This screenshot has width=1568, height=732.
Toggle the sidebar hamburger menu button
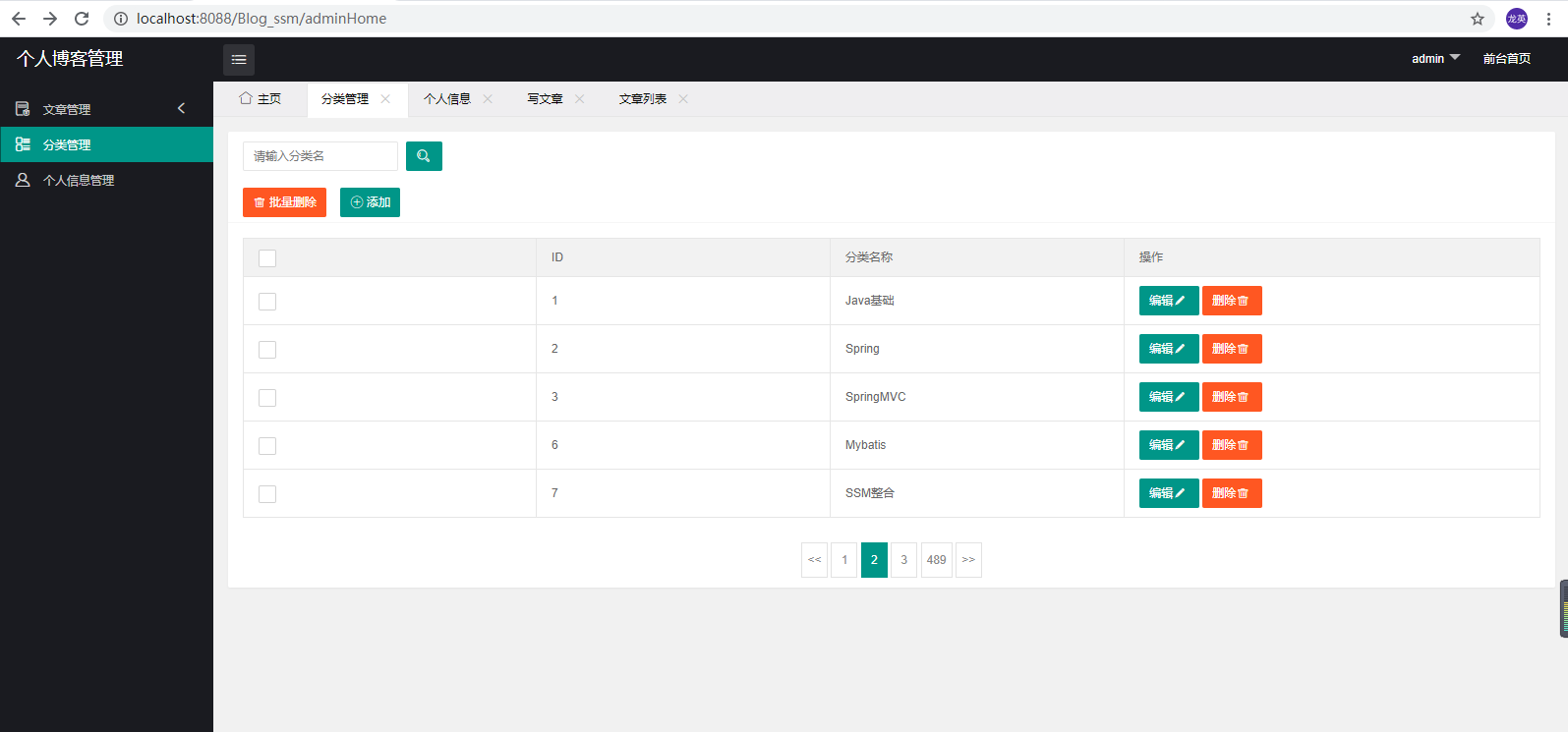click(x=239, y=60)
